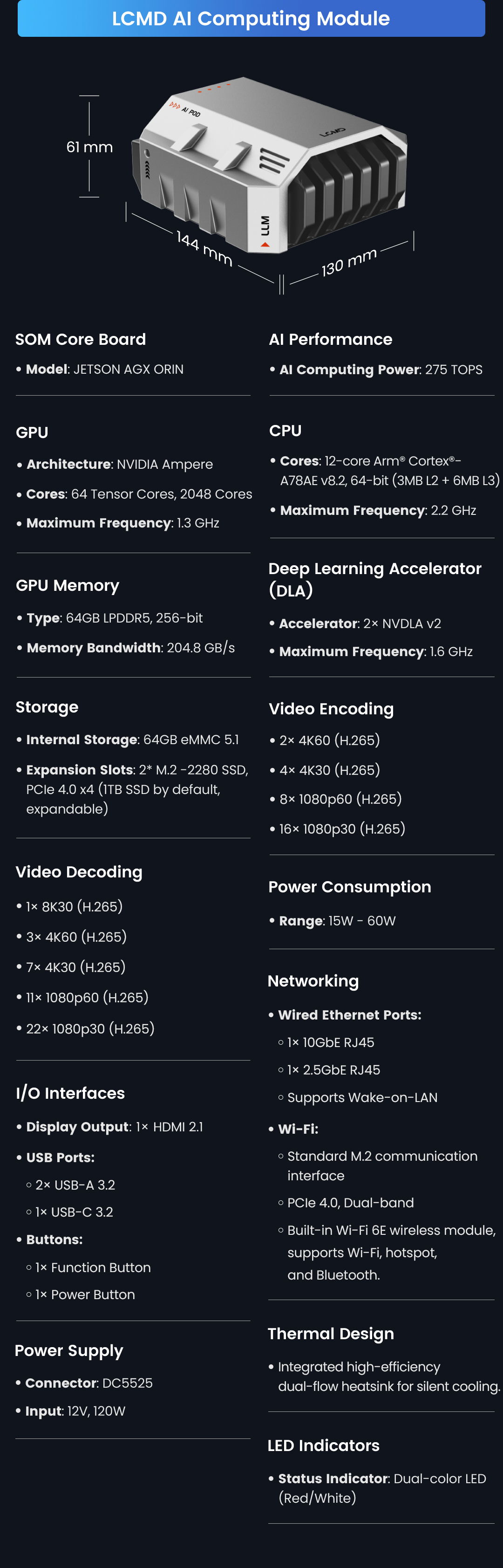This screenshot has width=503, height=1568.
Task: Click the 144 mm dimension label
Action: click(204, 248)
